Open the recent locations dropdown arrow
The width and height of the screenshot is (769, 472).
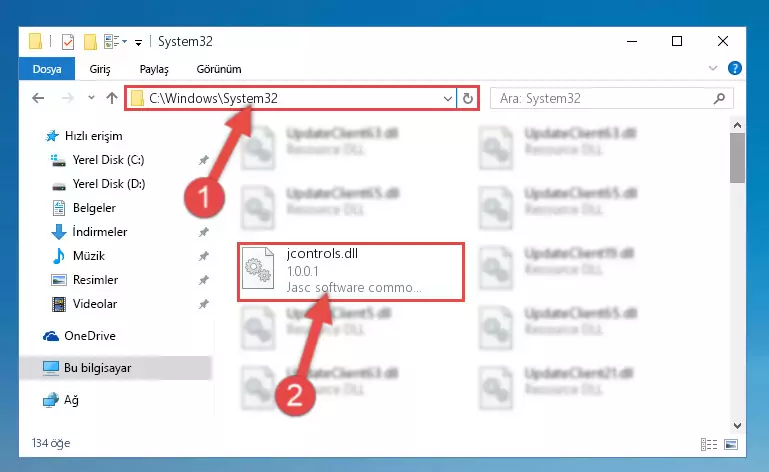click(91, 98)
